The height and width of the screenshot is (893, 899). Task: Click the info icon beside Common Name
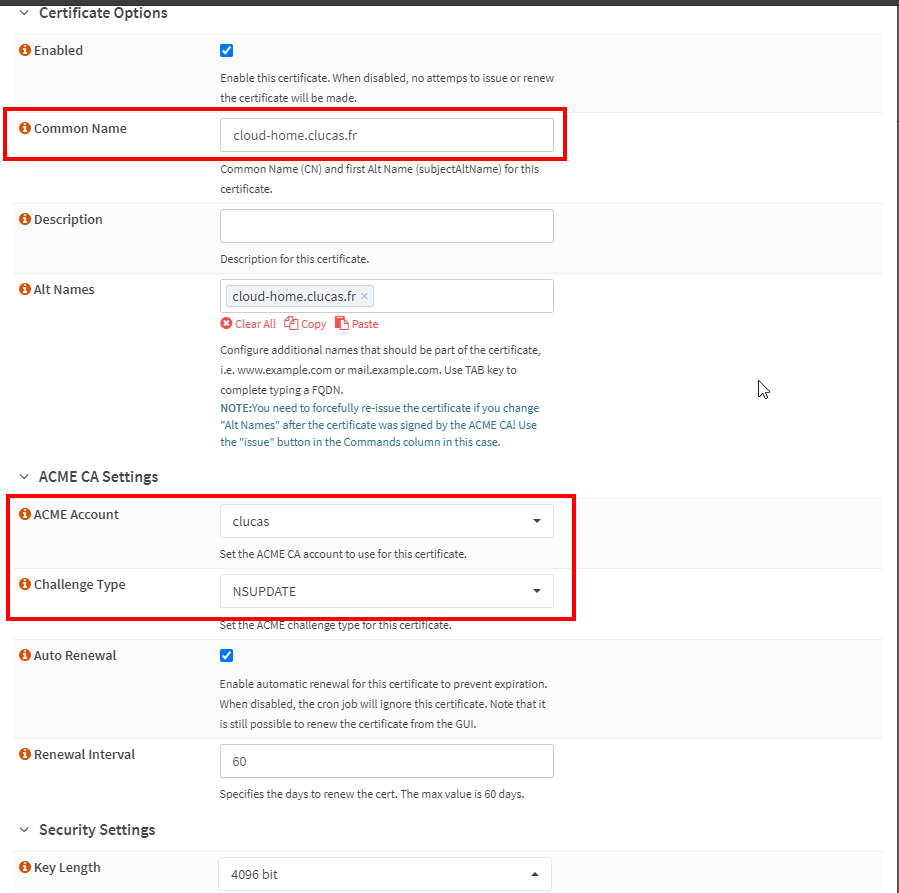[25, 129]
